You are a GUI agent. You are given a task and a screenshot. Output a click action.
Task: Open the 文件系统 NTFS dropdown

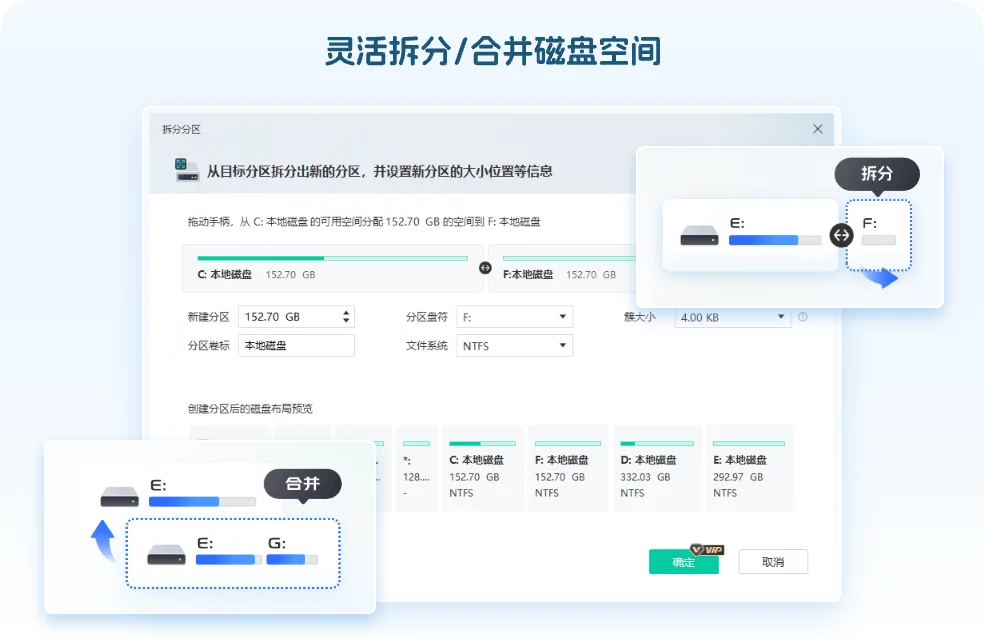[x=514, y=346]
